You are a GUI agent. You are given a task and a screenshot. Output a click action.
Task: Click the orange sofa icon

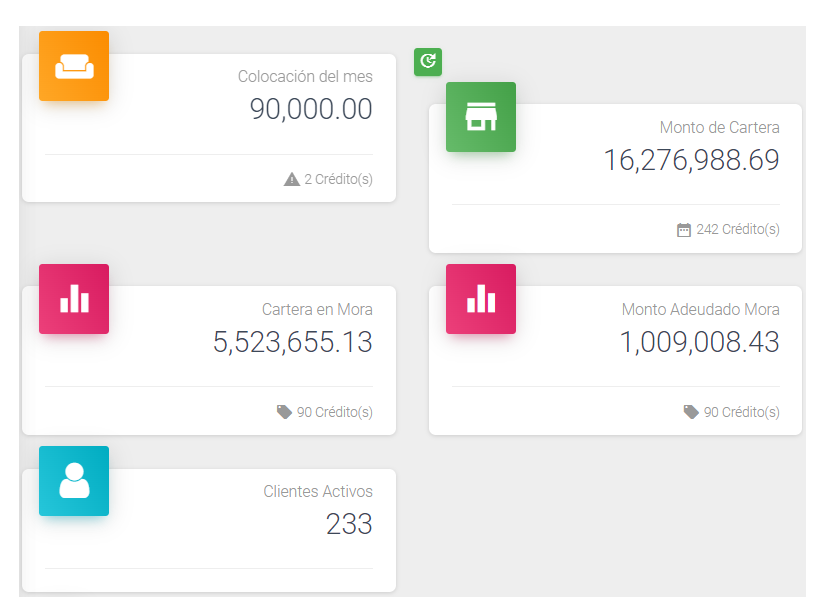(x=74, y=66)
